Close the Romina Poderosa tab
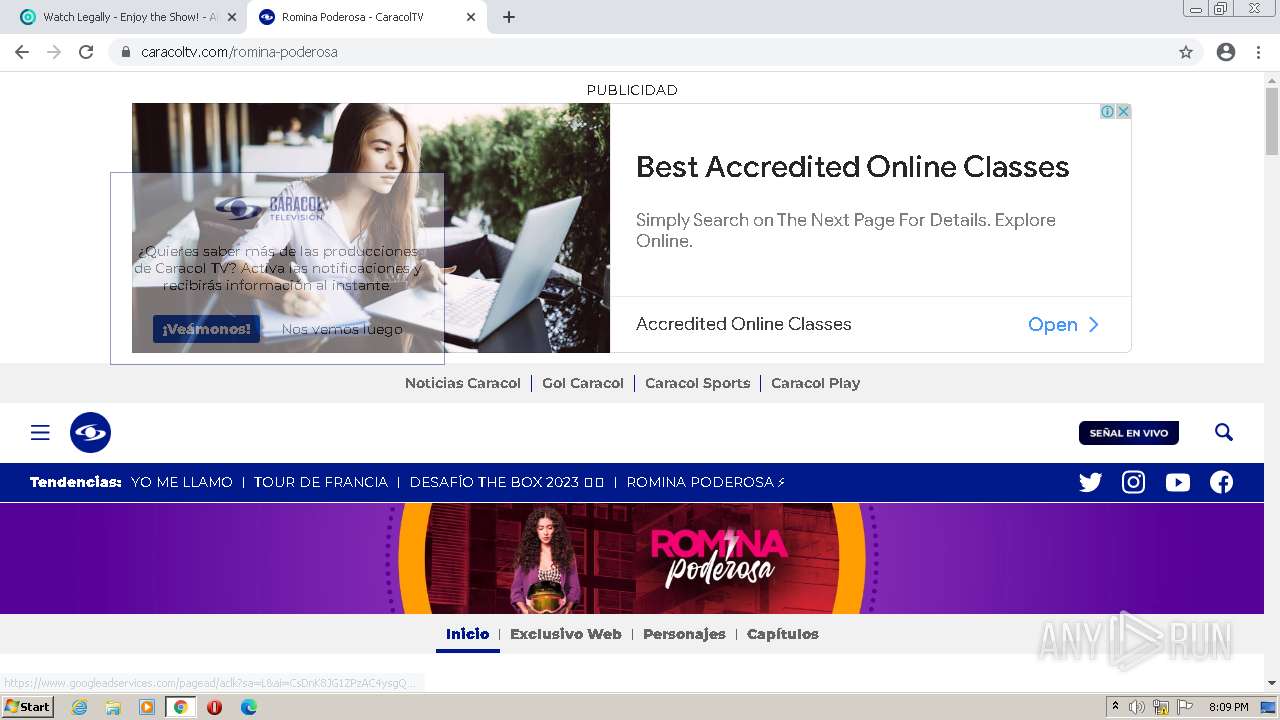The image size is (1280, 720). tap(471, 17)
